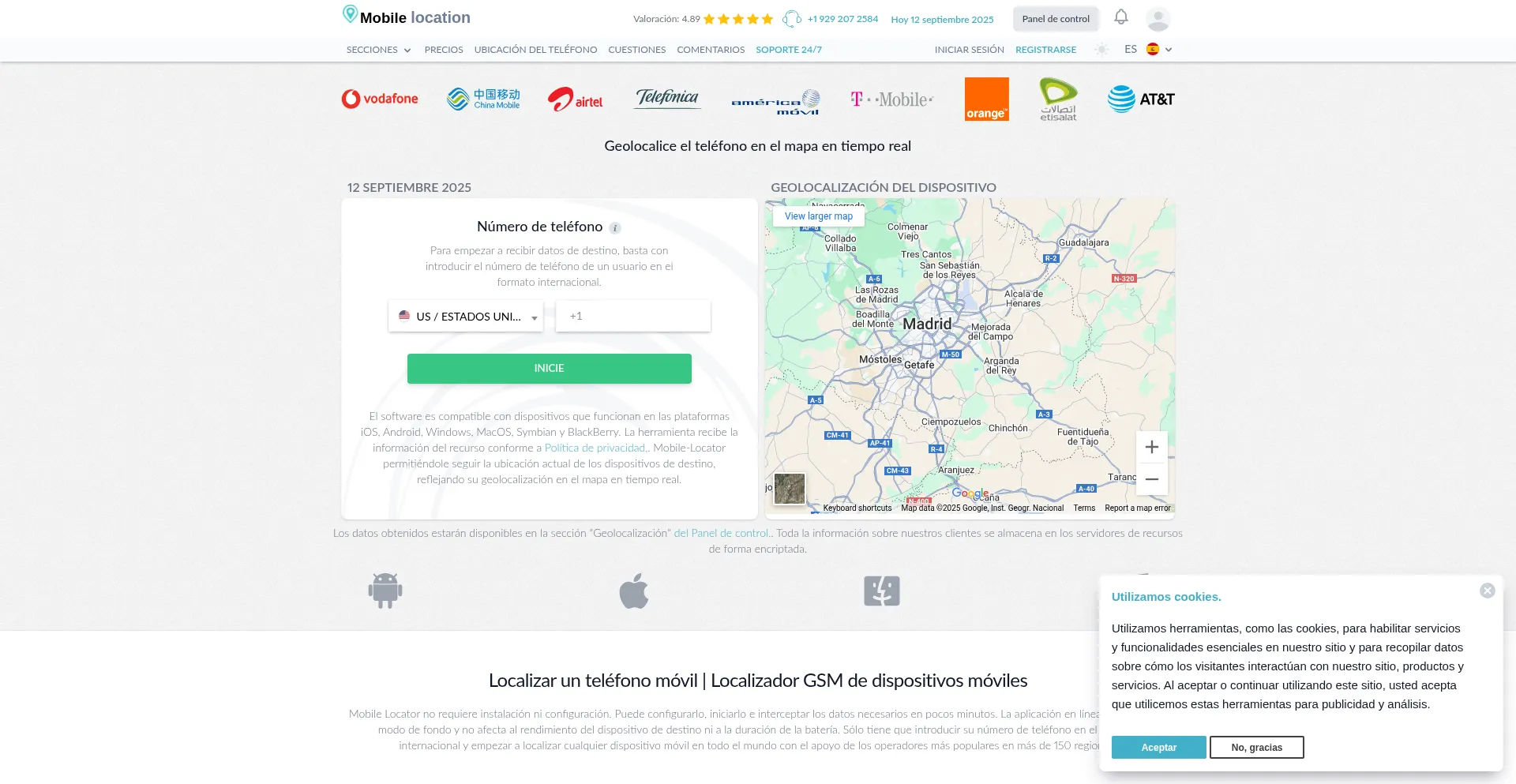Image resolution: width=1516 pixels, height=784 pixels.
Task: Click the Orange operator logo
Action: (987, 99)
